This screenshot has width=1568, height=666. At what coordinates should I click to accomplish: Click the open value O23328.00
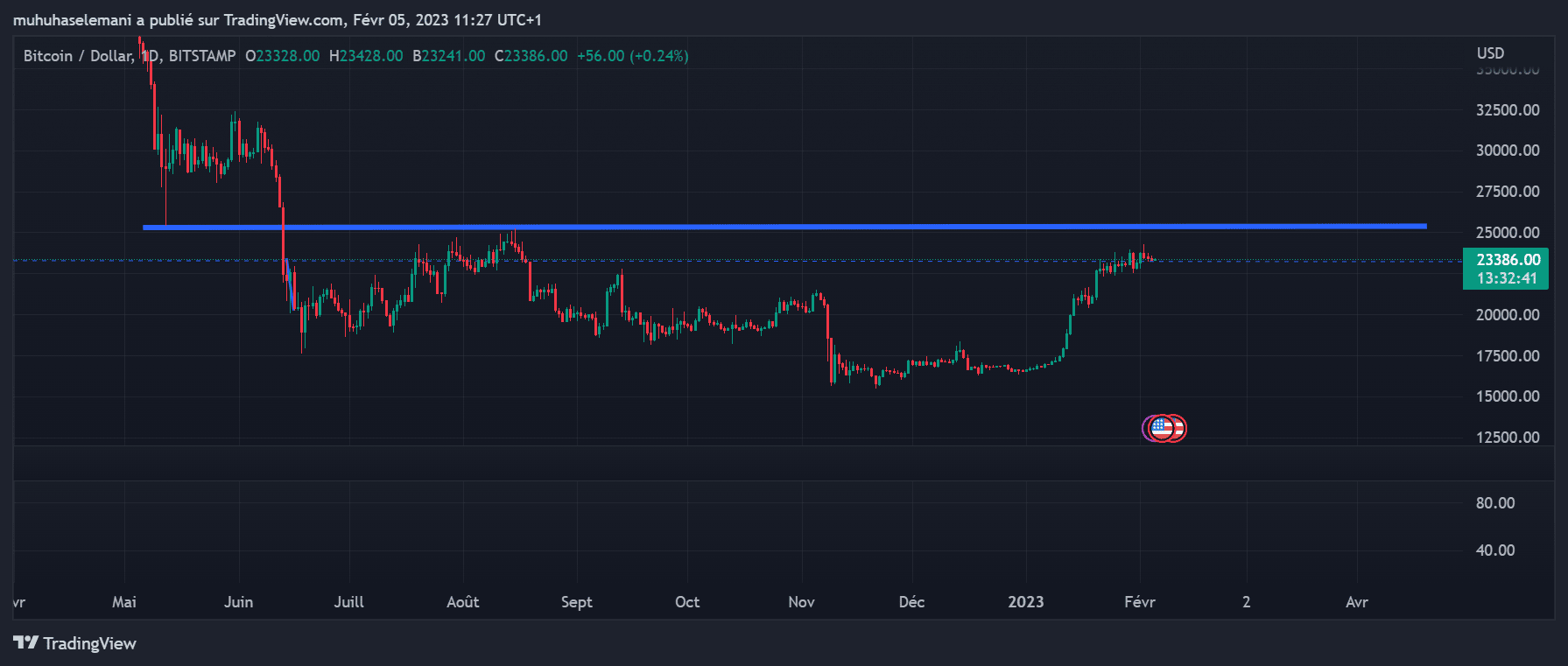282,56
